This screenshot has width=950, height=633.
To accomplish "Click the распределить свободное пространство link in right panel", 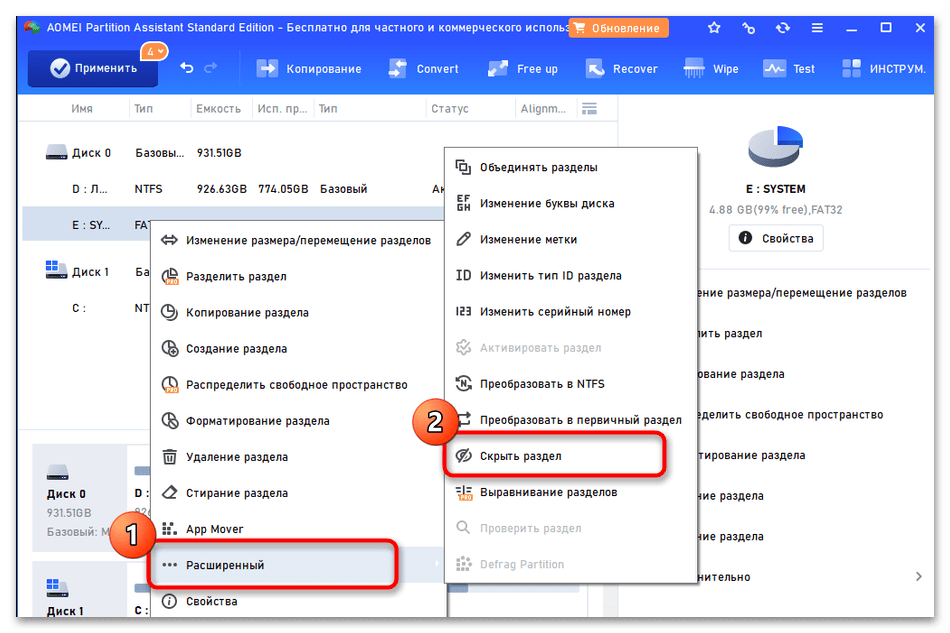I will pos(791,415).
